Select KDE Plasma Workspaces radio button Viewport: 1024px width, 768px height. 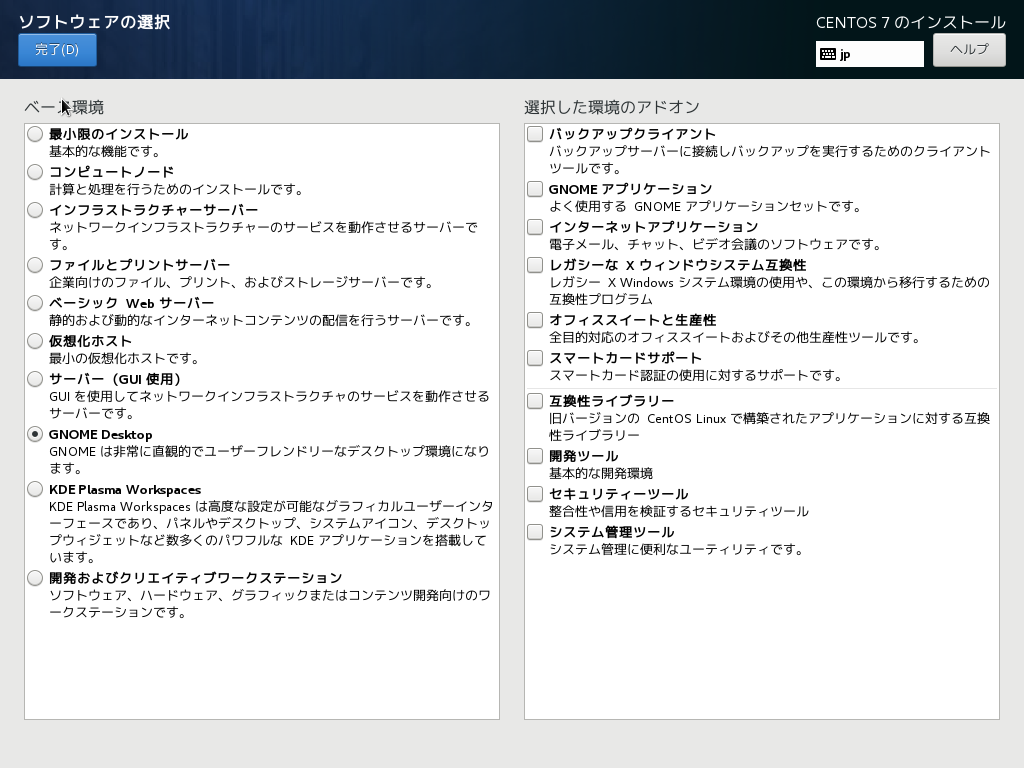pyautogui.click(x=35, y=489)
